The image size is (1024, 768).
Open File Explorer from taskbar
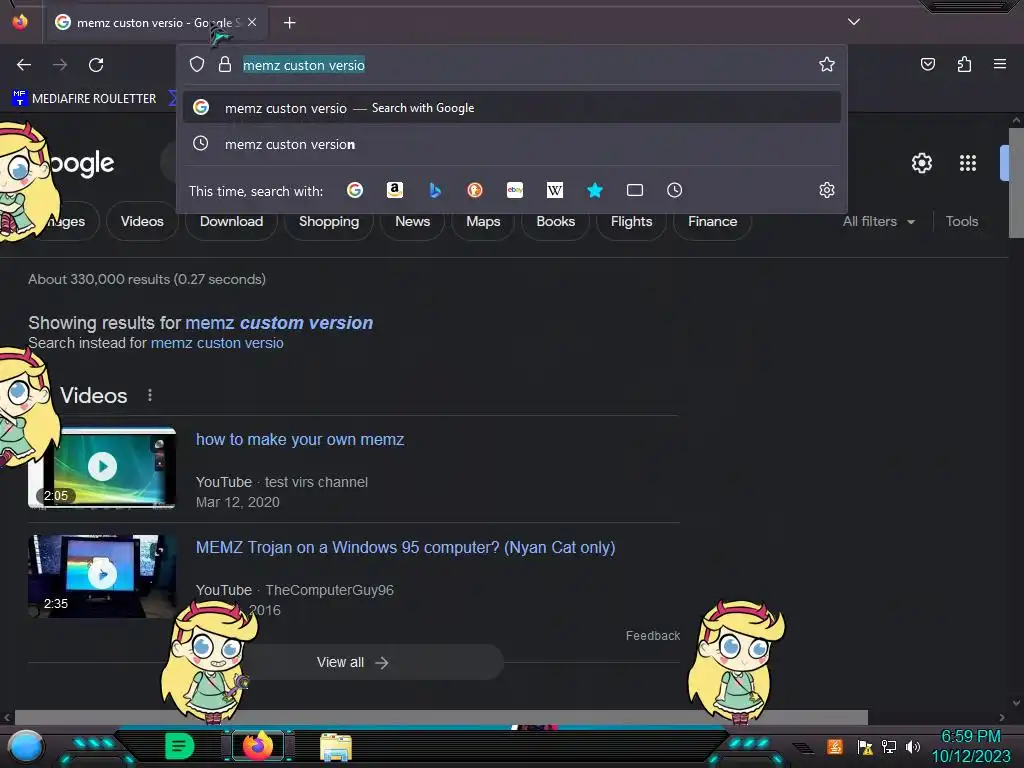(x=336, y=746)
